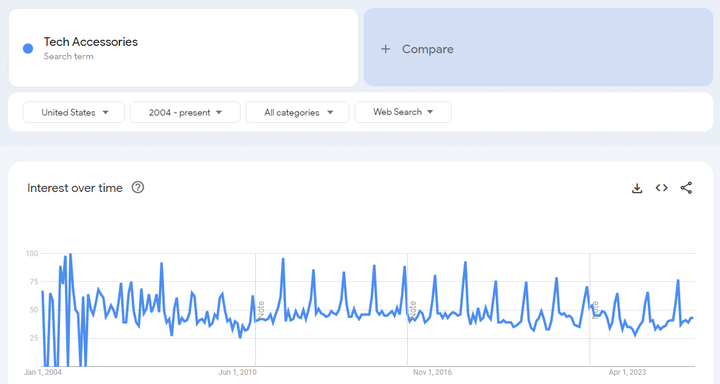The width and height of the screenshot is (720, 384).
Task: Open the All categories dropdown
Action: click(x=298, y=112)
